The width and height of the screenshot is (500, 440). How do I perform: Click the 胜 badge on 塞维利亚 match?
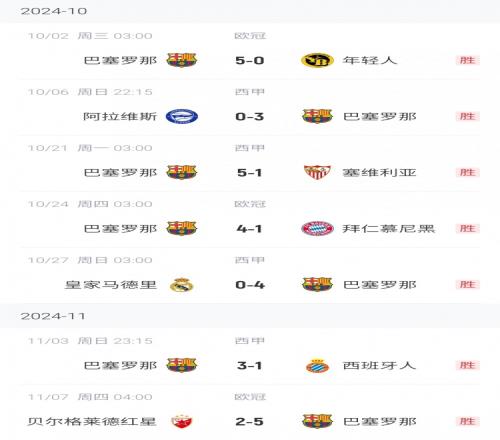pyautogui.click(x=467, y=172)
